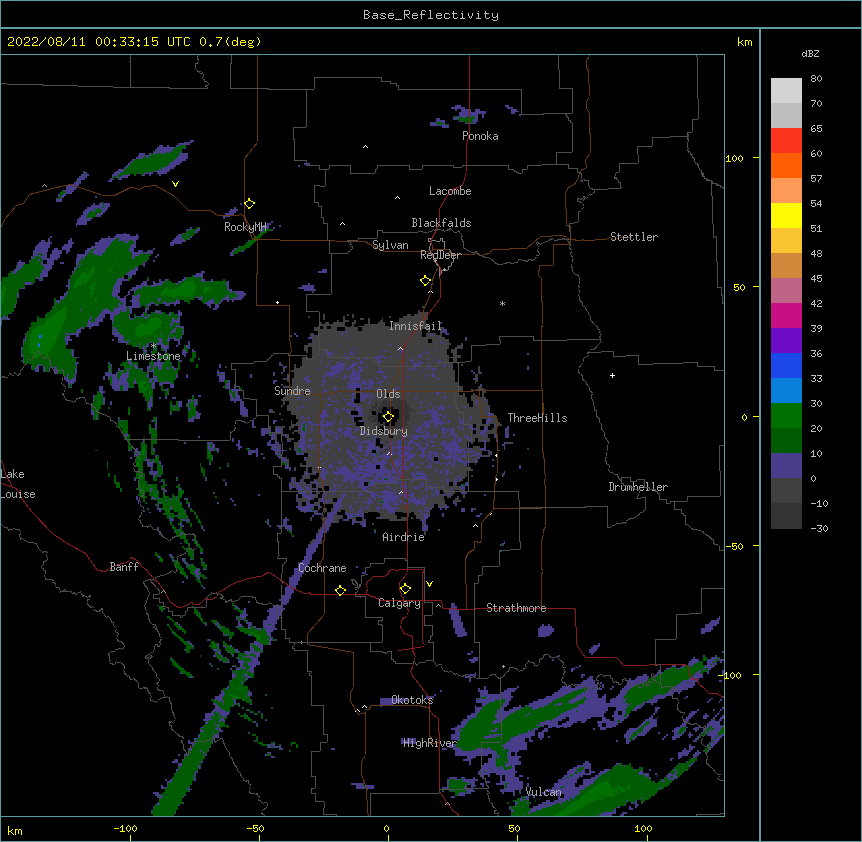
Task: Click the 0.7(deg) elevation angle text
Action: (230, 42)
